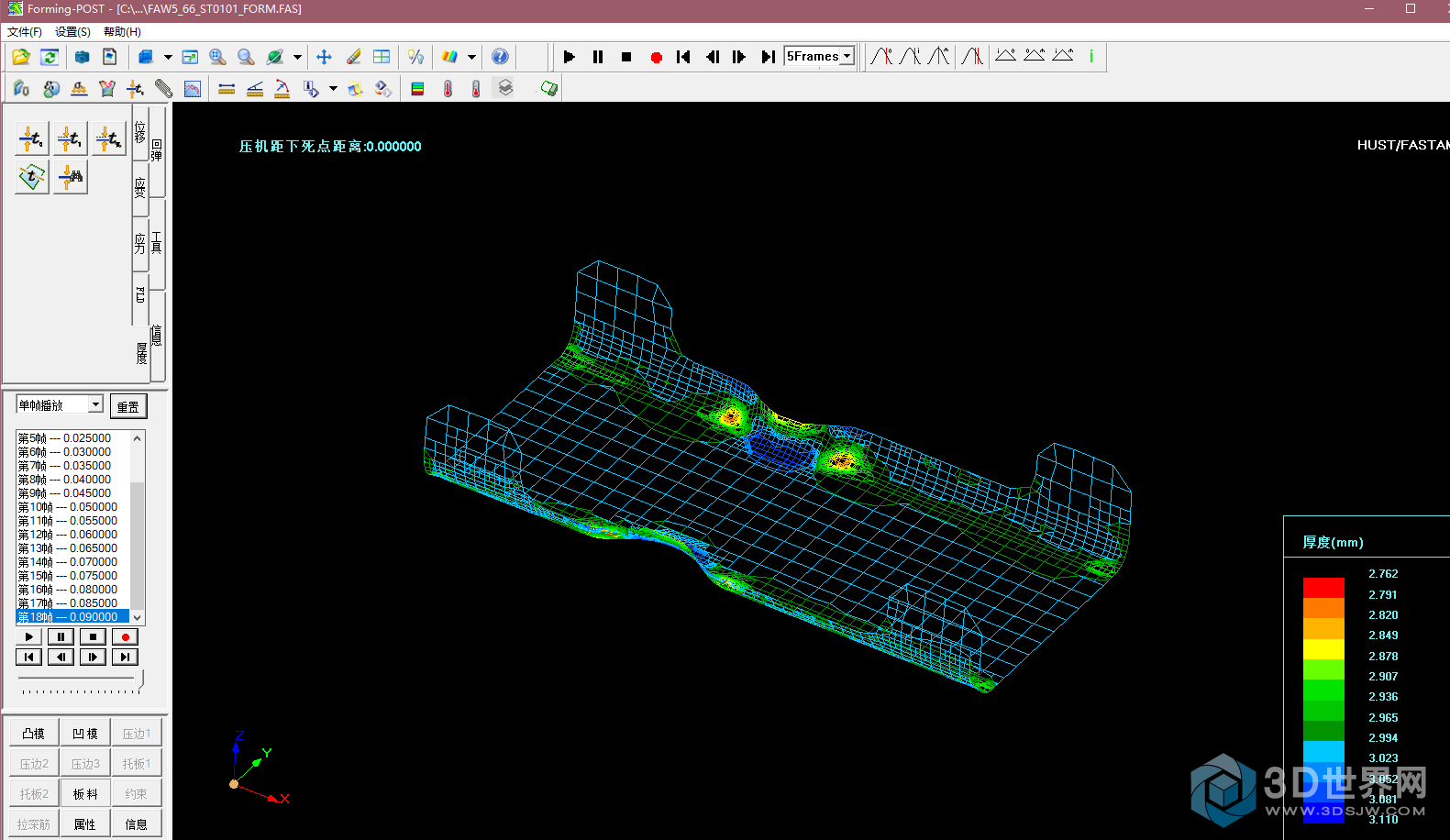Switch to the 回弹 vertical tab
The image size is (1450, 840).
coord(157,150)
